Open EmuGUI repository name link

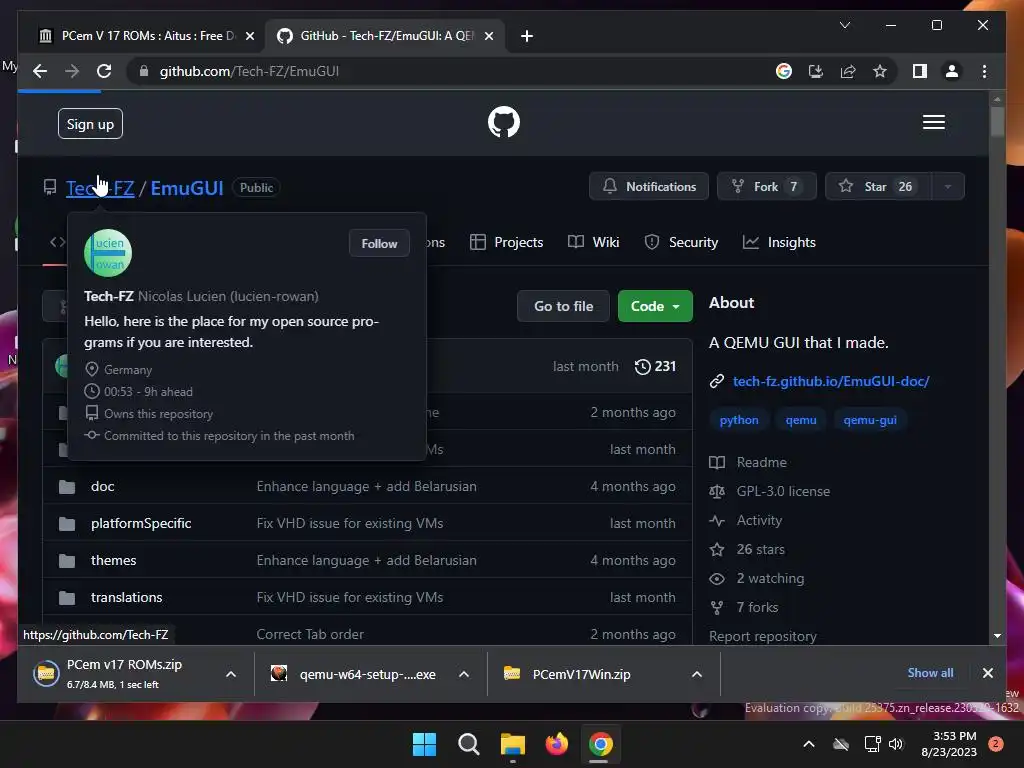(187, 188)
